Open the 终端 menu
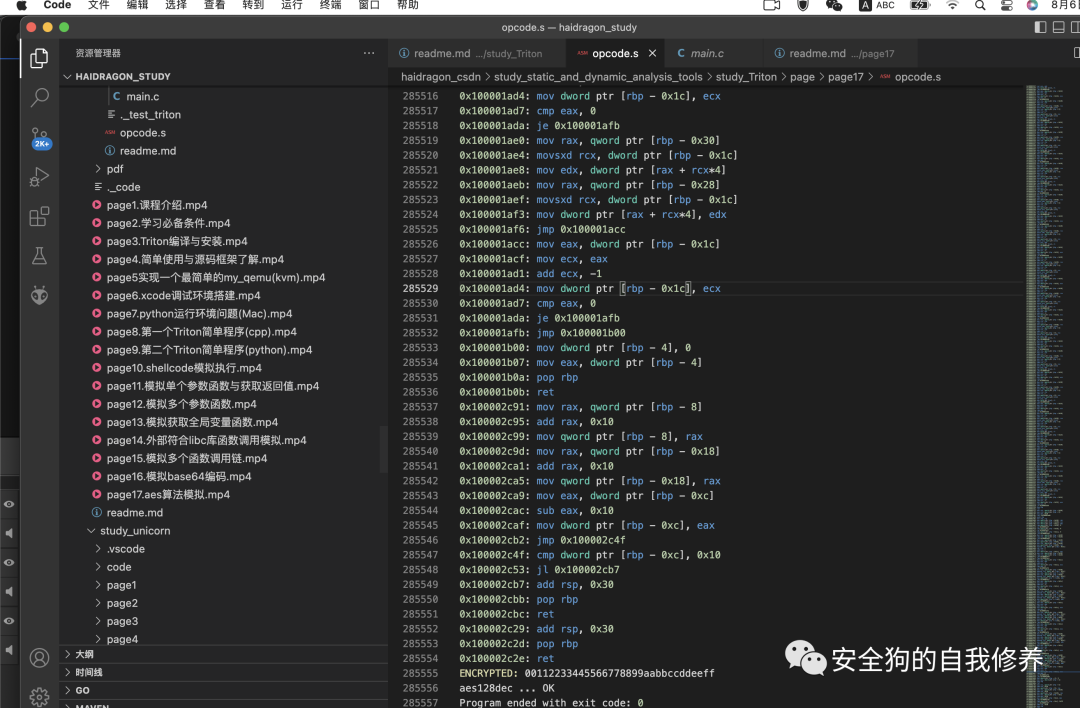Screen dimensions: 1080x708 coord(330,5)
